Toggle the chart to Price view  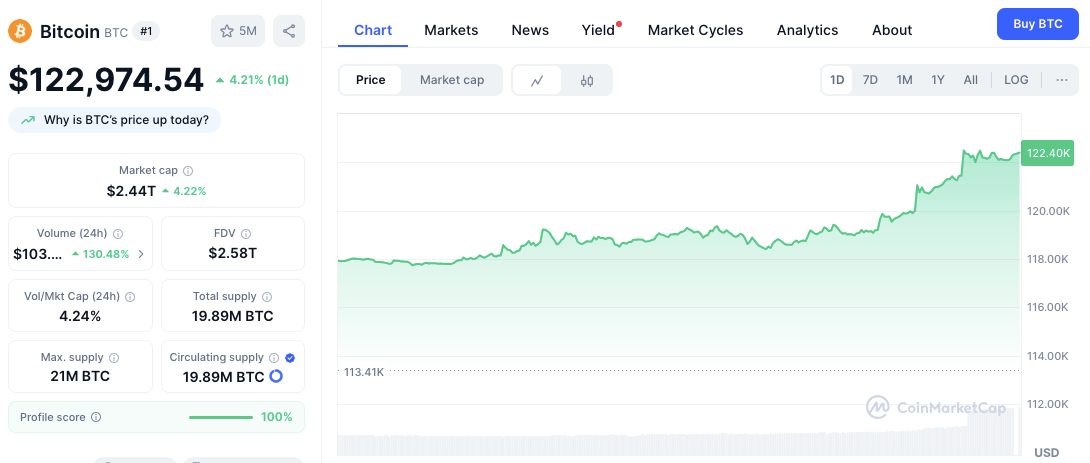(x=371, y=80)
